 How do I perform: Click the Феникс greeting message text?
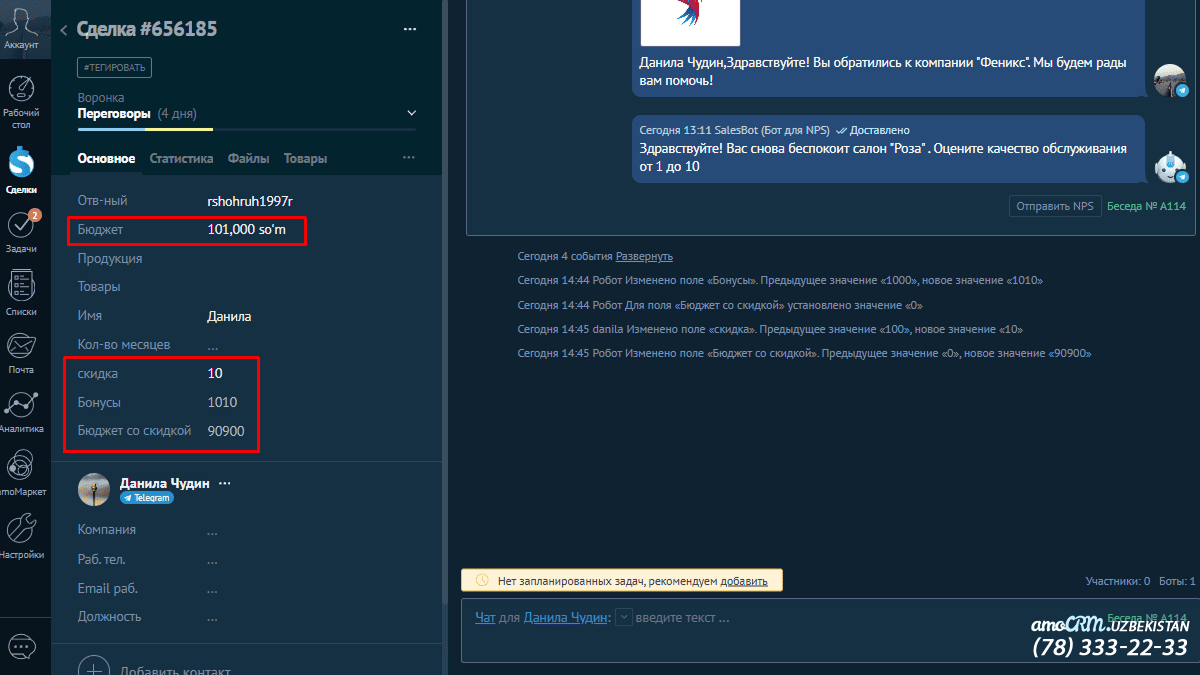883,71
